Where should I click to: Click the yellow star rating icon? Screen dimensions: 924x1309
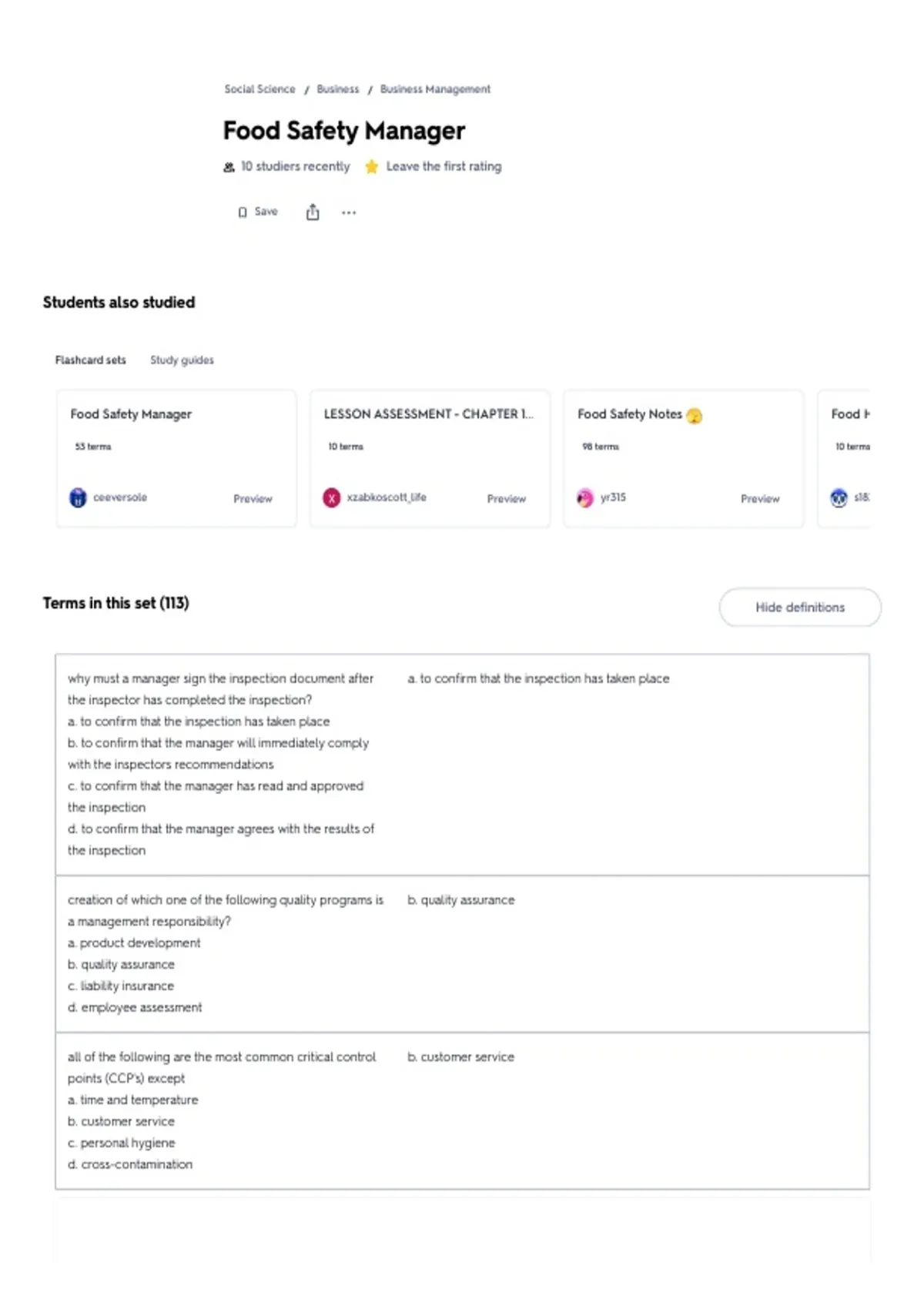(x=371, y=166)
